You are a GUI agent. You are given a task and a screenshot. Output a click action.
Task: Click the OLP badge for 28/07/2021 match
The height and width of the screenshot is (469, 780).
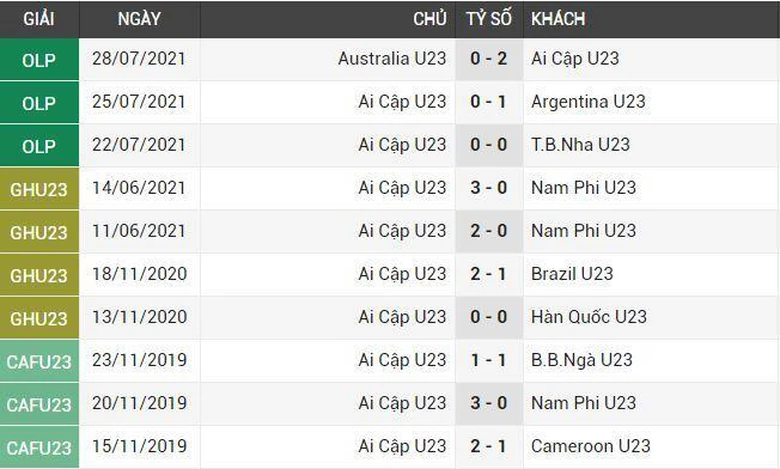pos(39,60)
